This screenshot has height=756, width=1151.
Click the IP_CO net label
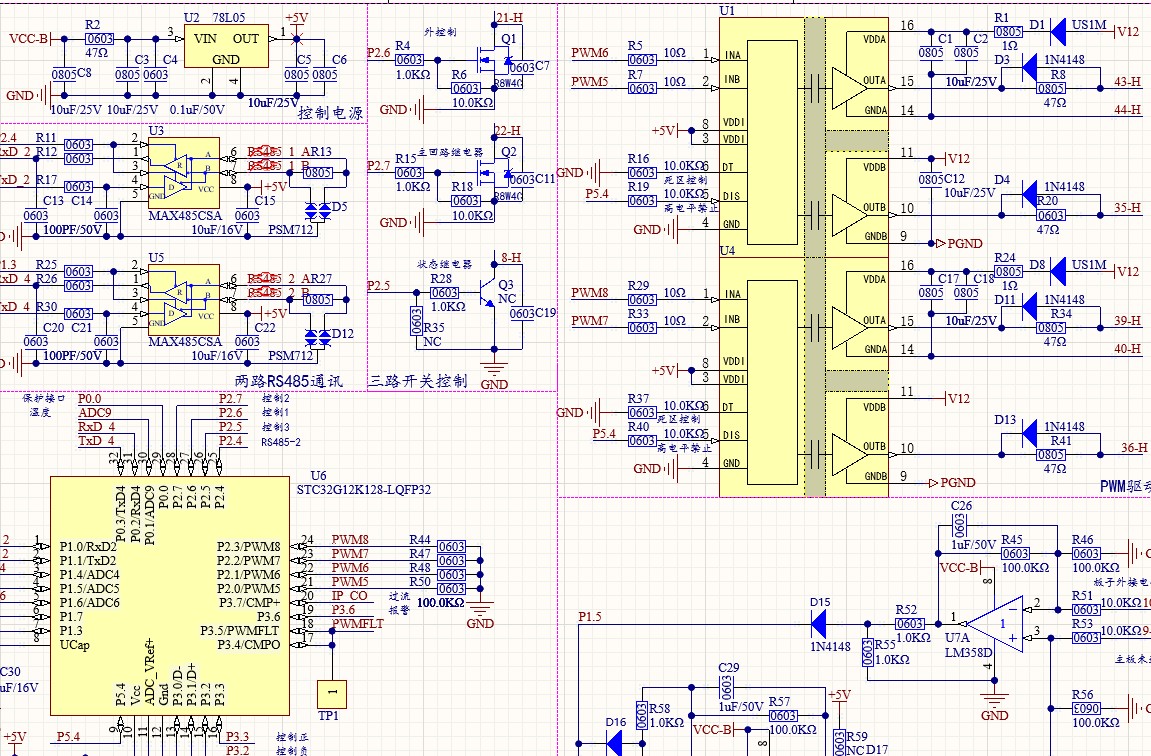tap(350, 596)
